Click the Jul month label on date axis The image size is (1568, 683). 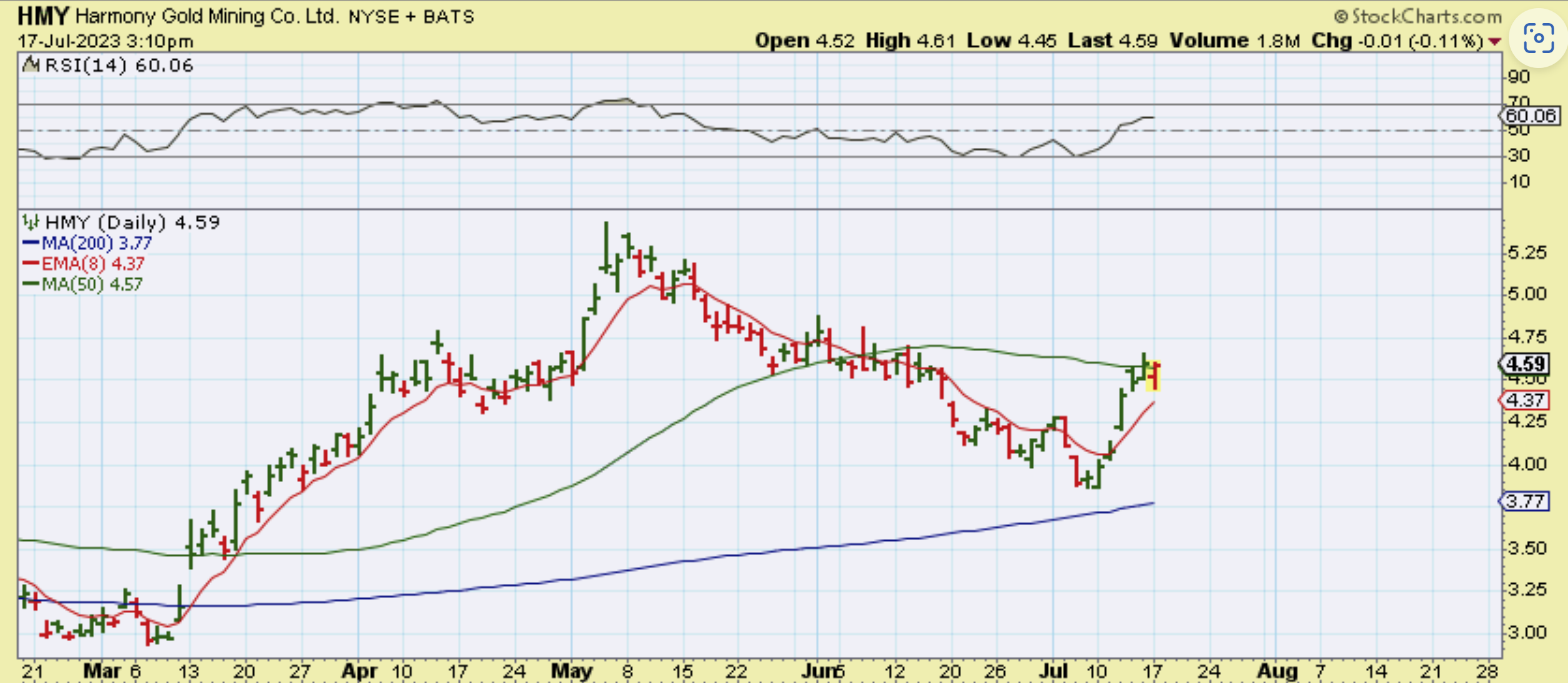point(1053,671)
